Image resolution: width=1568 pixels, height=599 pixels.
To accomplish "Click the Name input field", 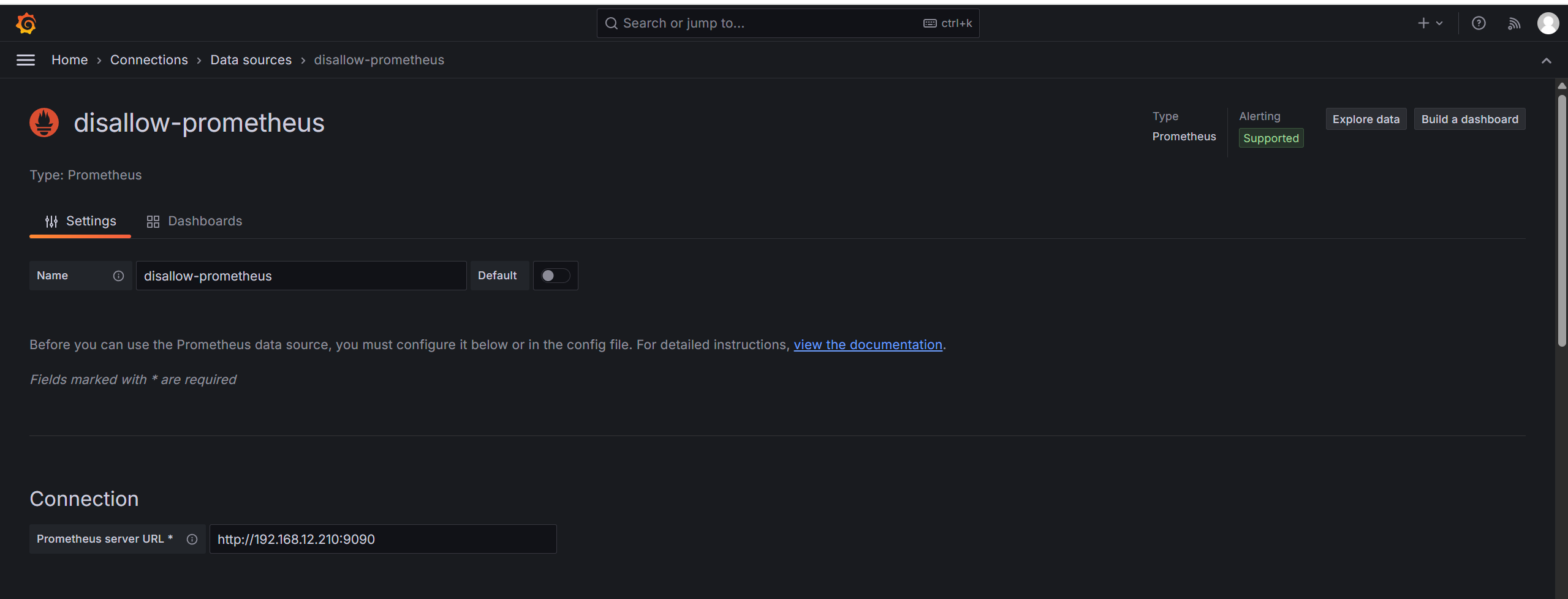I will 301,276.
